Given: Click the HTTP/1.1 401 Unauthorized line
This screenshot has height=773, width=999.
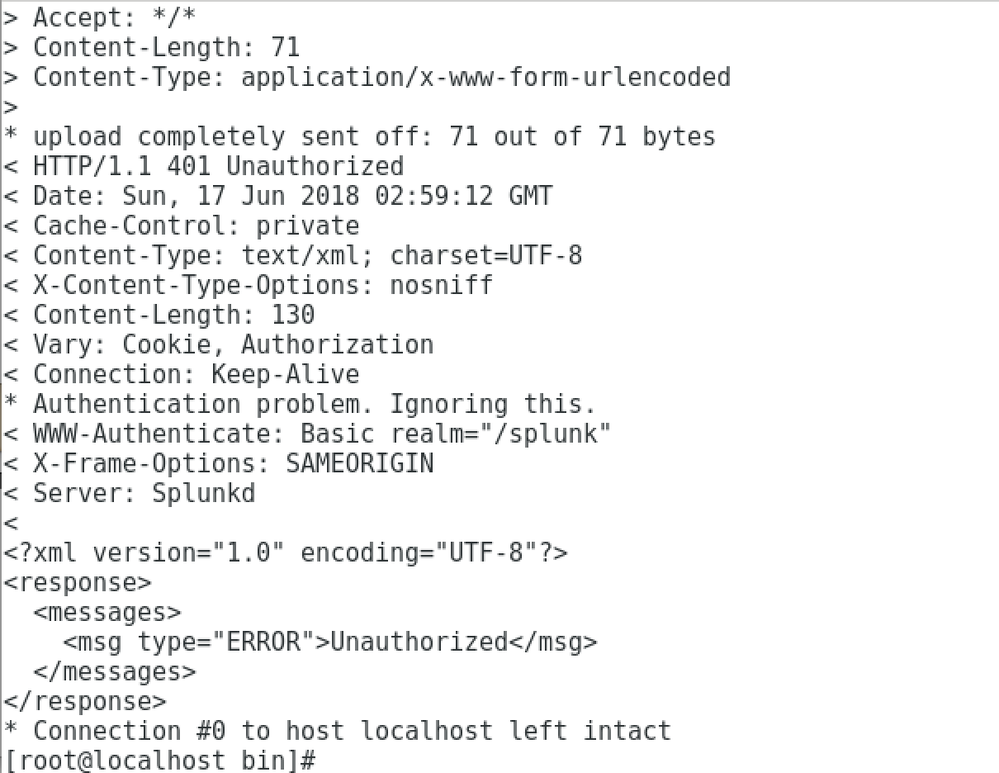Looking at the screenshot, I should coord(204,166).
